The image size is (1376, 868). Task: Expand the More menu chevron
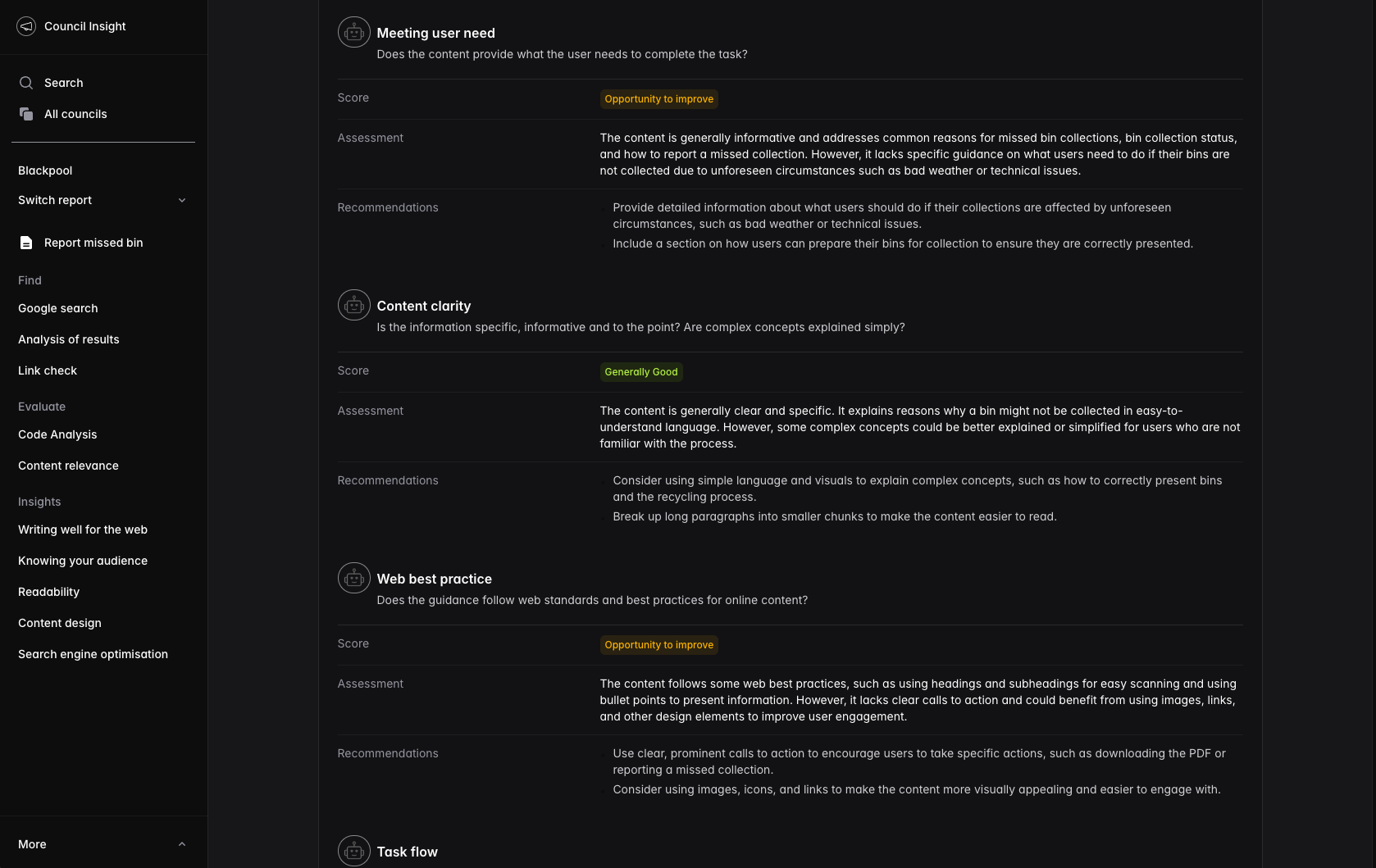tap(182, 844)
